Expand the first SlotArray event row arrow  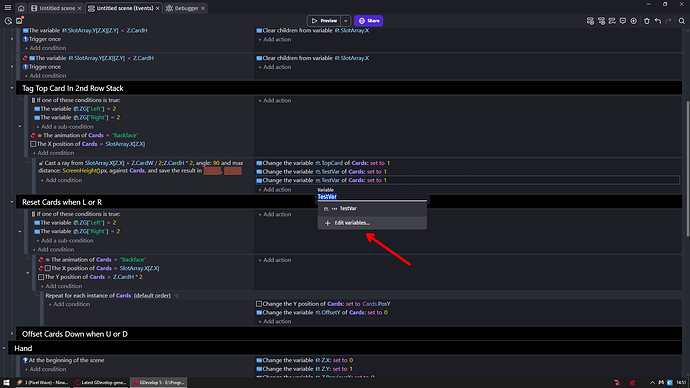pos(12,39)
